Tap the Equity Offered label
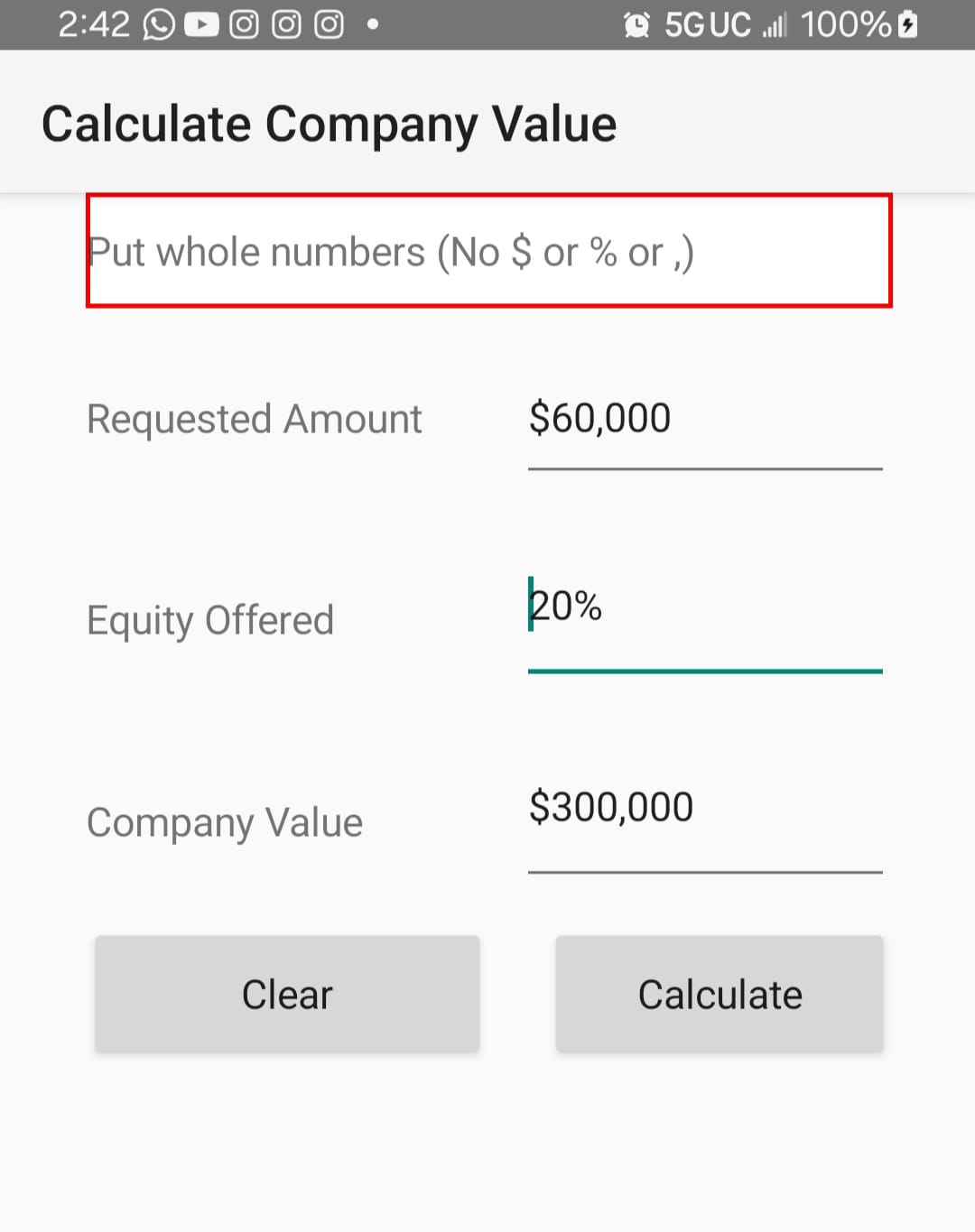The height and width of the screenshot is (1232, 975). 210,621
